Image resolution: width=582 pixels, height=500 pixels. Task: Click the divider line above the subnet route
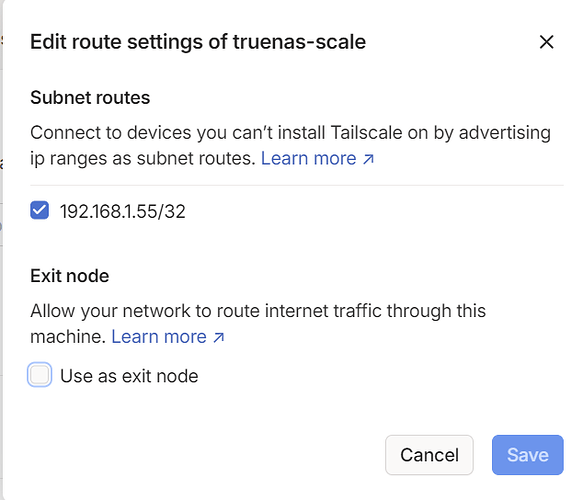point(297,185)
